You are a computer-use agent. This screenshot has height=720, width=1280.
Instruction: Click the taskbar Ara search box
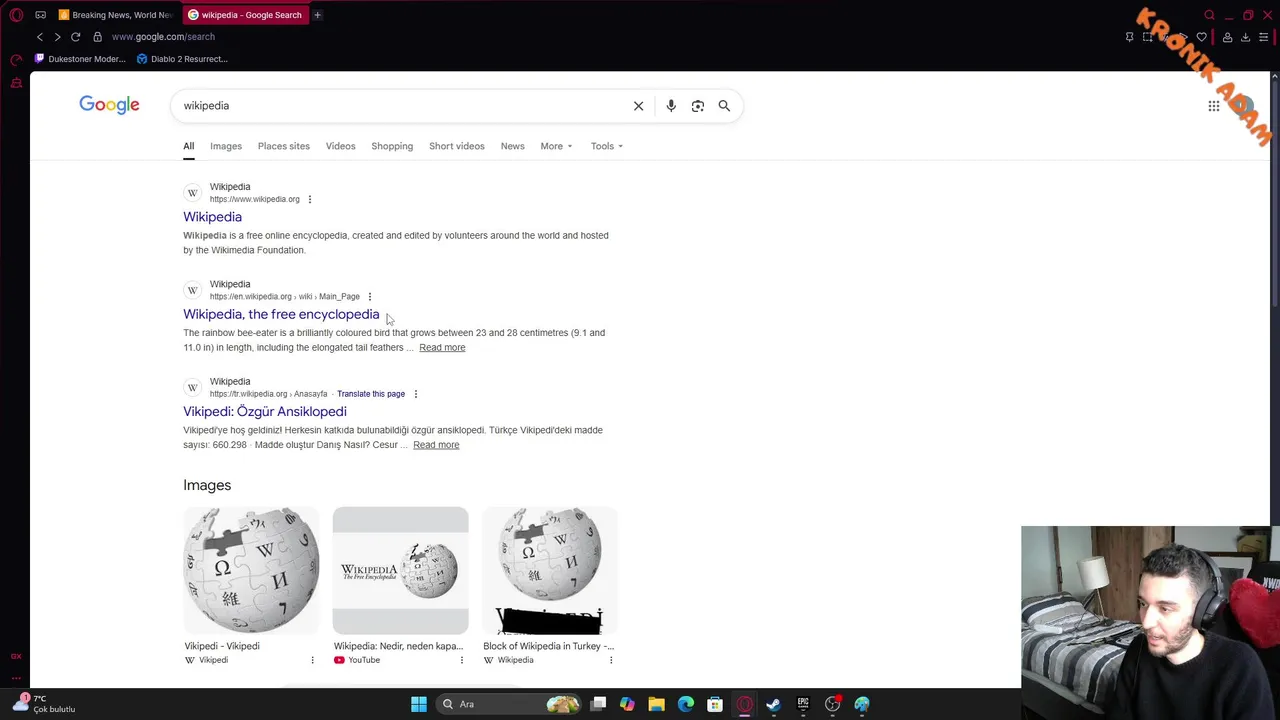coord(510,704)
